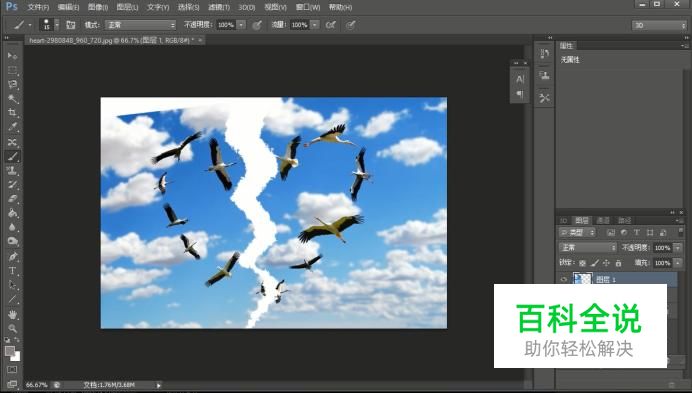Select the Healing/Patch tool

pos(12,142)
